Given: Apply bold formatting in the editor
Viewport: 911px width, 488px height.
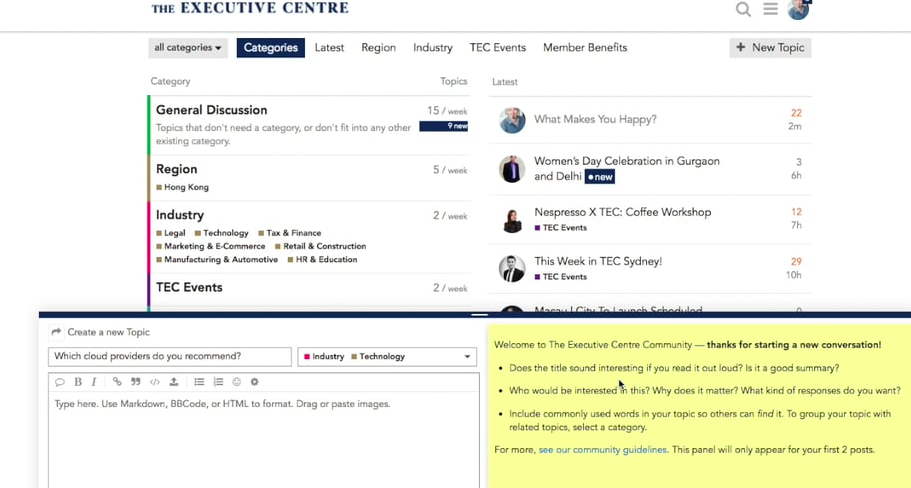Looking at the screenshot, I should click(x=78, y=382).
